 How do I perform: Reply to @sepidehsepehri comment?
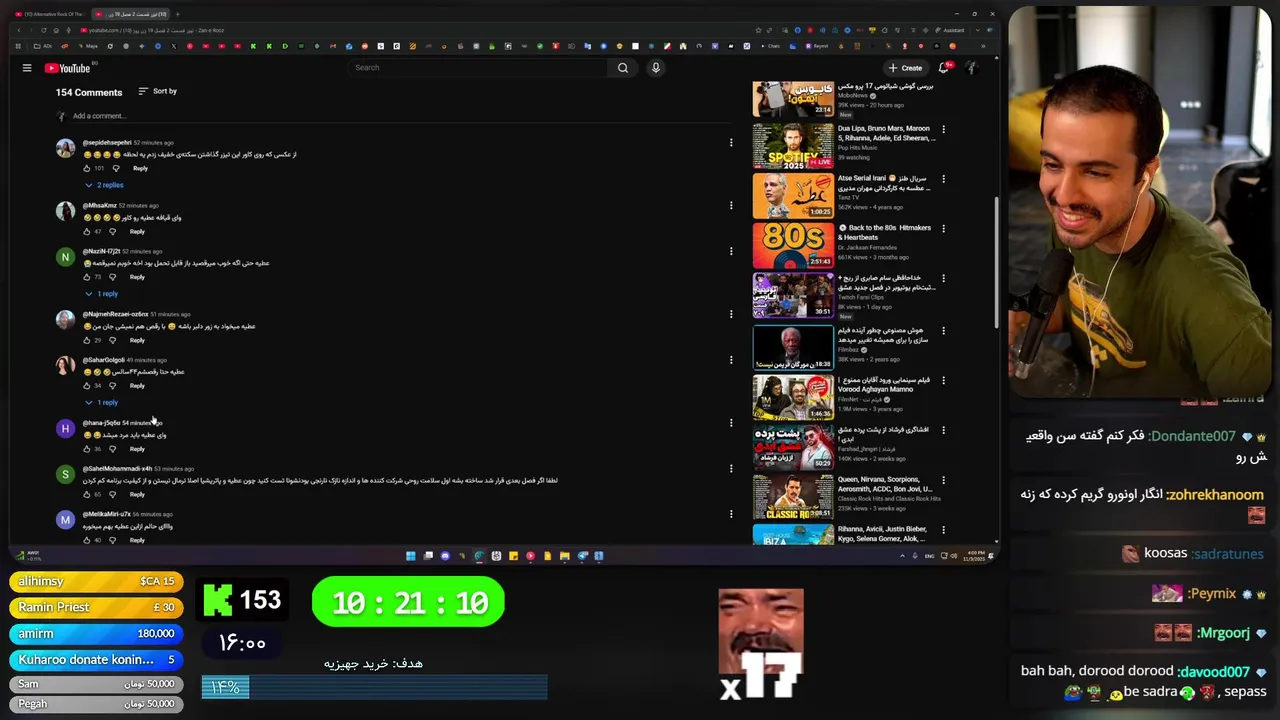[x=140, y=168]
